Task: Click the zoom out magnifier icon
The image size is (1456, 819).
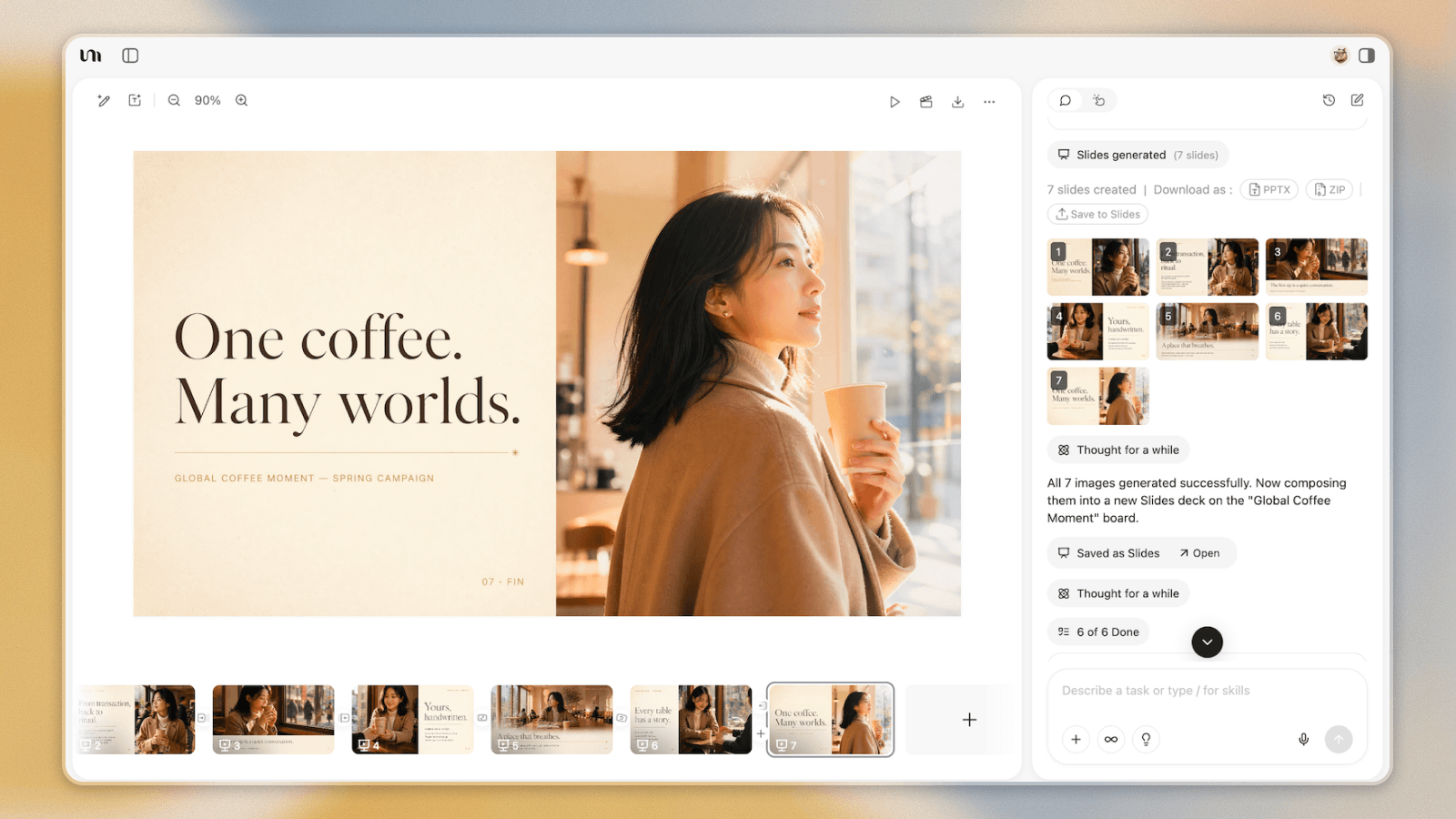Action: pos(174,100)
